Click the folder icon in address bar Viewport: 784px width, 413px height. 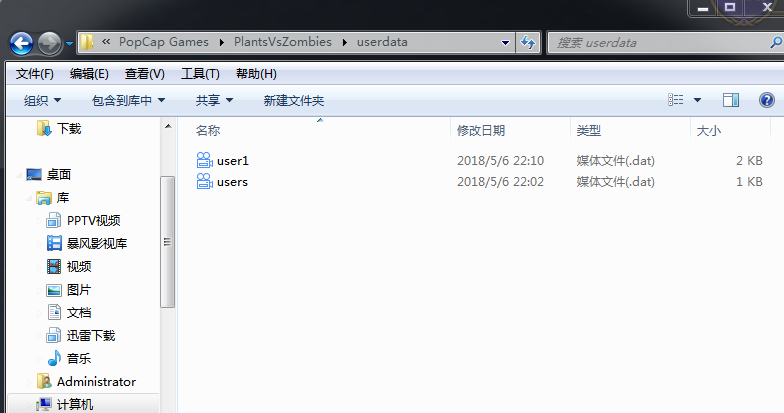pos(87,42)
